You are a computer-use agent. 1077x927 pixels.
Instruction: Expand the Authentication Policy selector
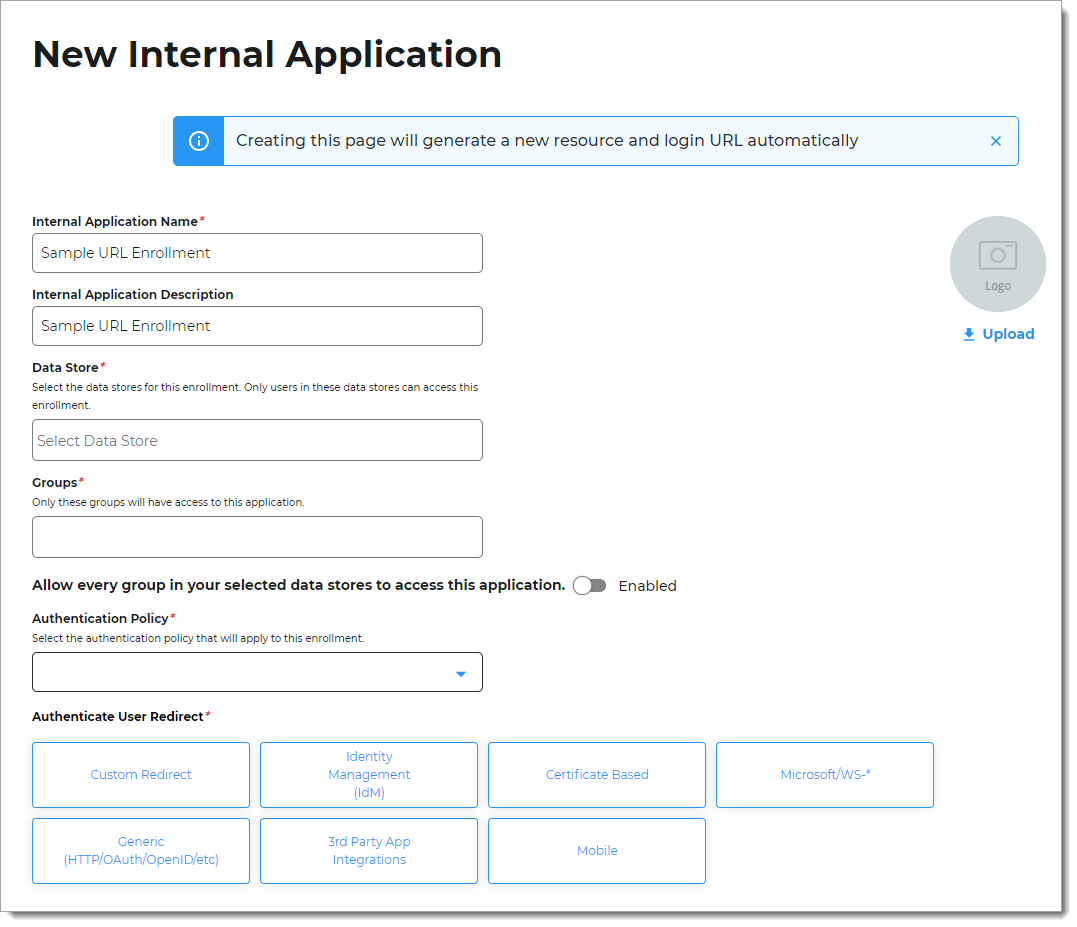click(x=257, y=672)
